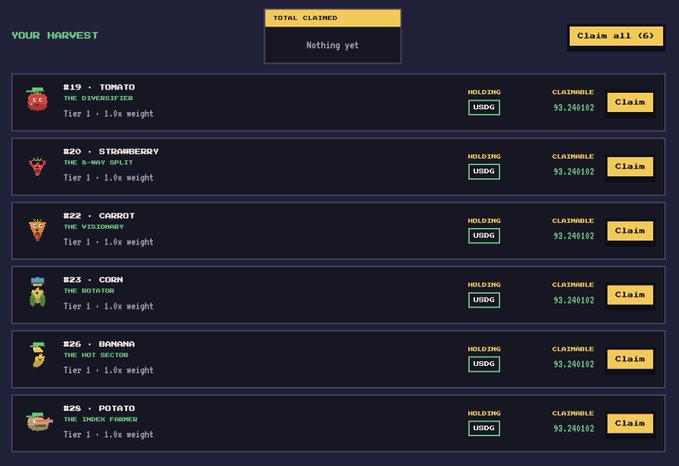Claim rewards for #28 Potato
This screenshot has height=466, width=679.
tap(630, 423)
